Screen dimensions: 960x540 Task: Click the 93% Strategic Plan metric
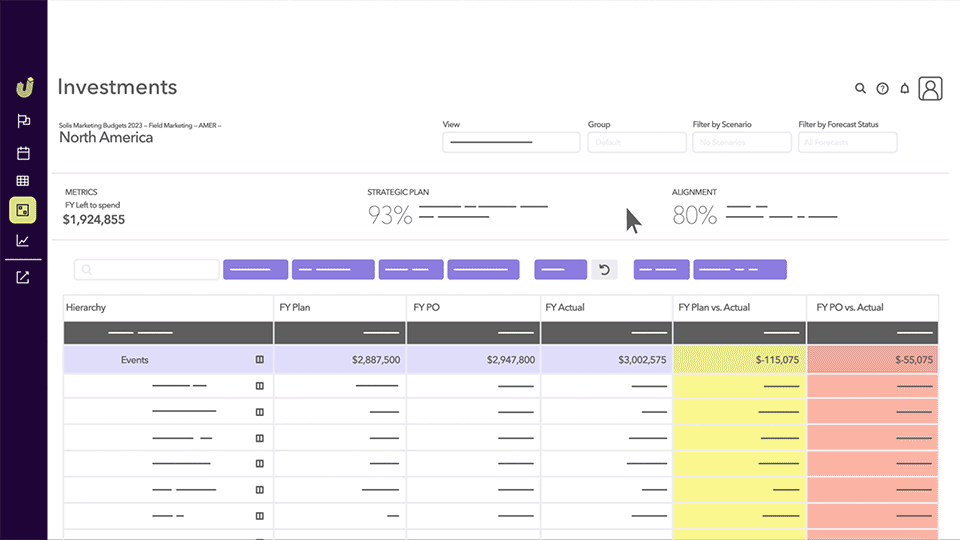click(x=390, y=215)
